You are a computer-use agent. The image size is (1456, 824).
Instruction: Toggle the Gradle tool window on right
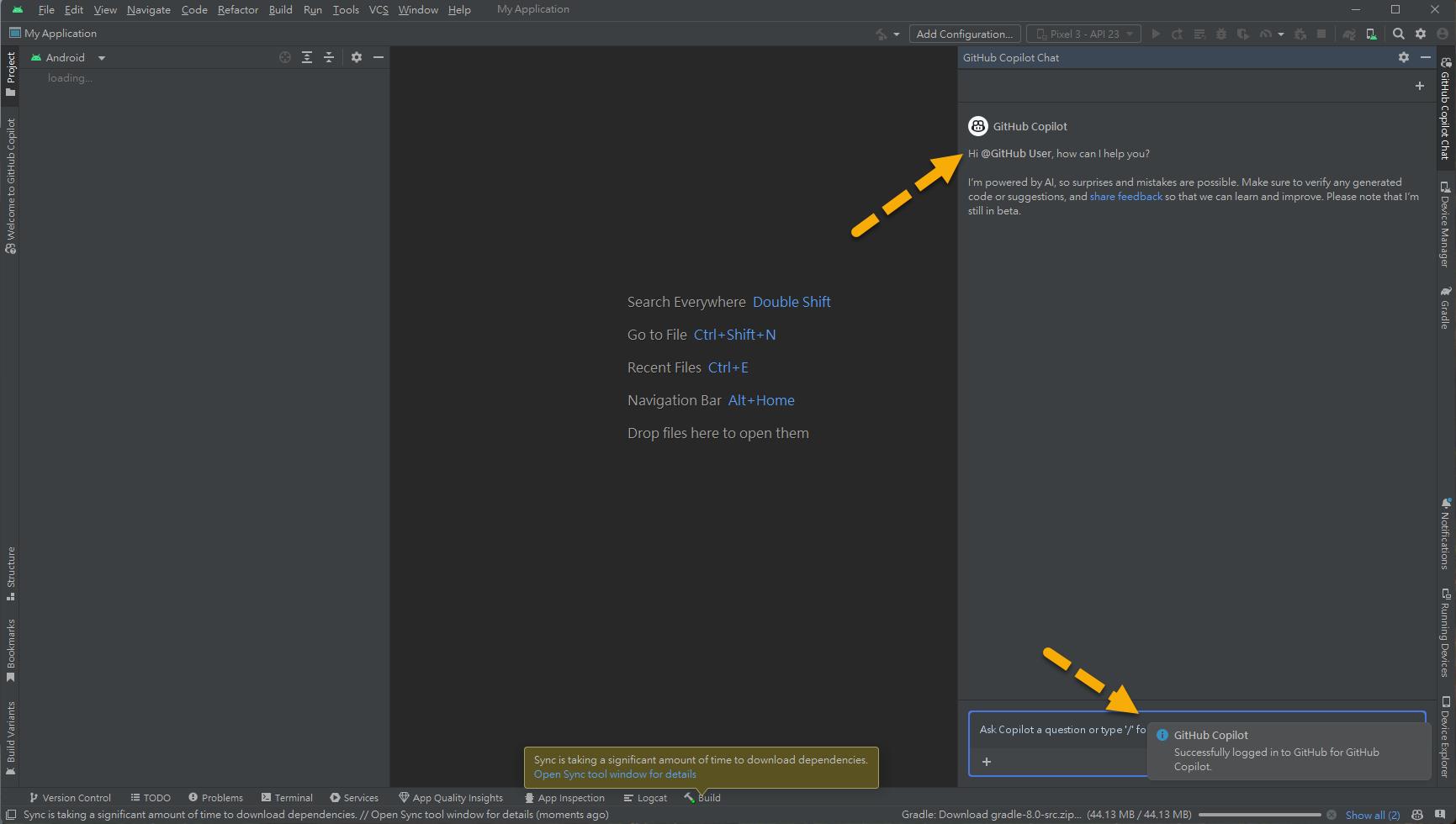[1445, 308]
